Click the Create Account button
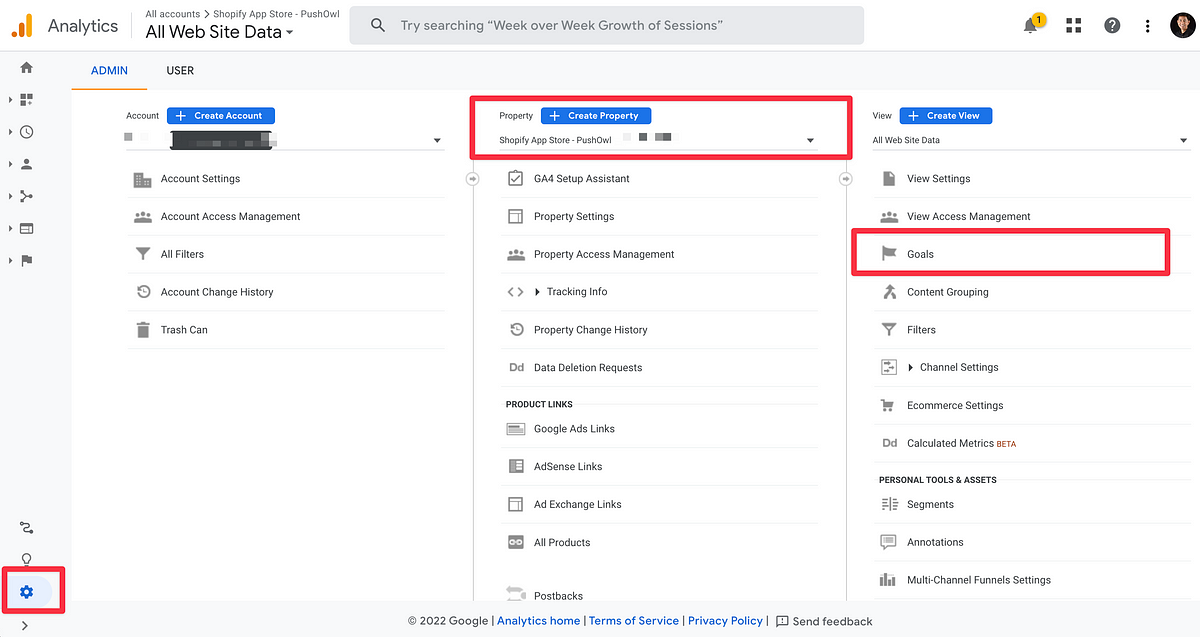This screenshot has width=1200, height=637. [x=221, y=116]
